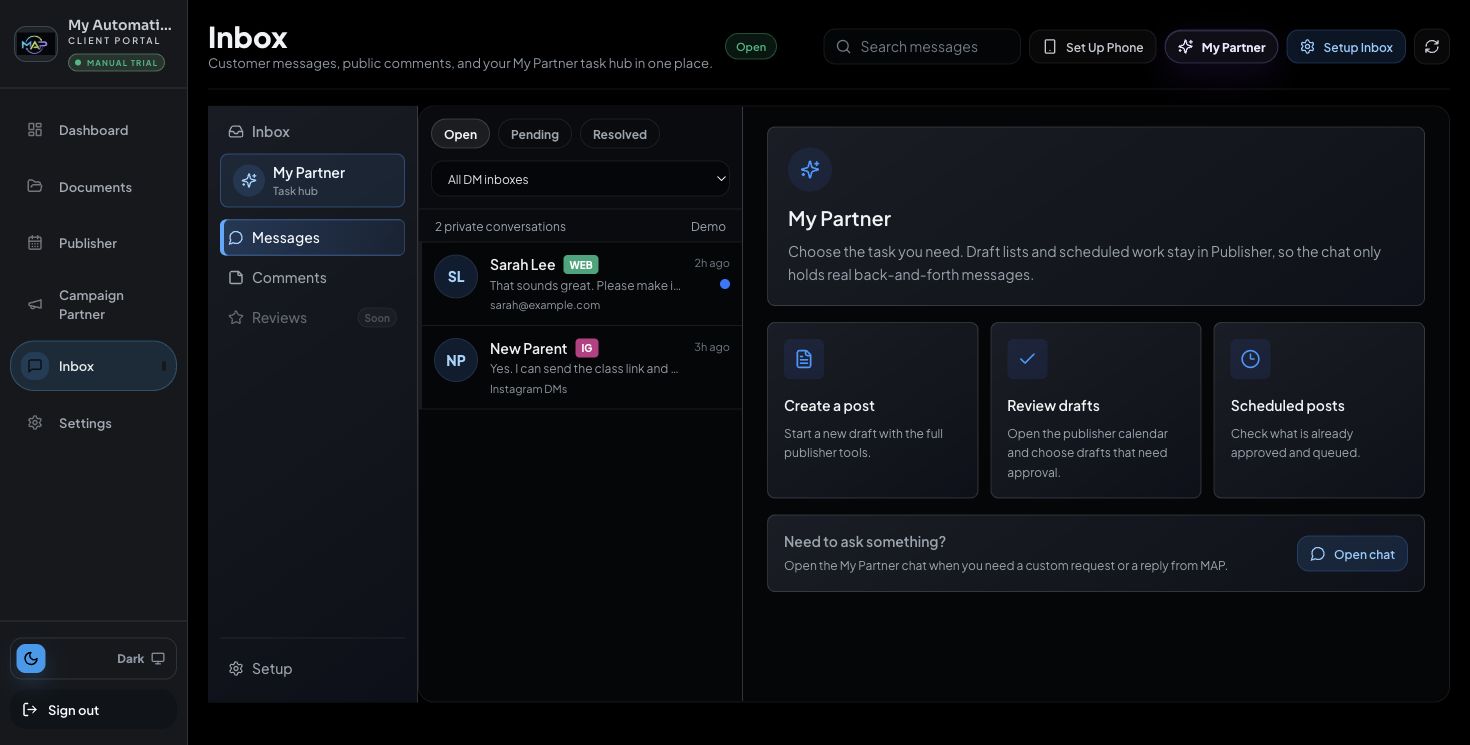Click the Reviews star icon
The height and width of the screenshot is (745, 1470).
(x=236, y=318)
